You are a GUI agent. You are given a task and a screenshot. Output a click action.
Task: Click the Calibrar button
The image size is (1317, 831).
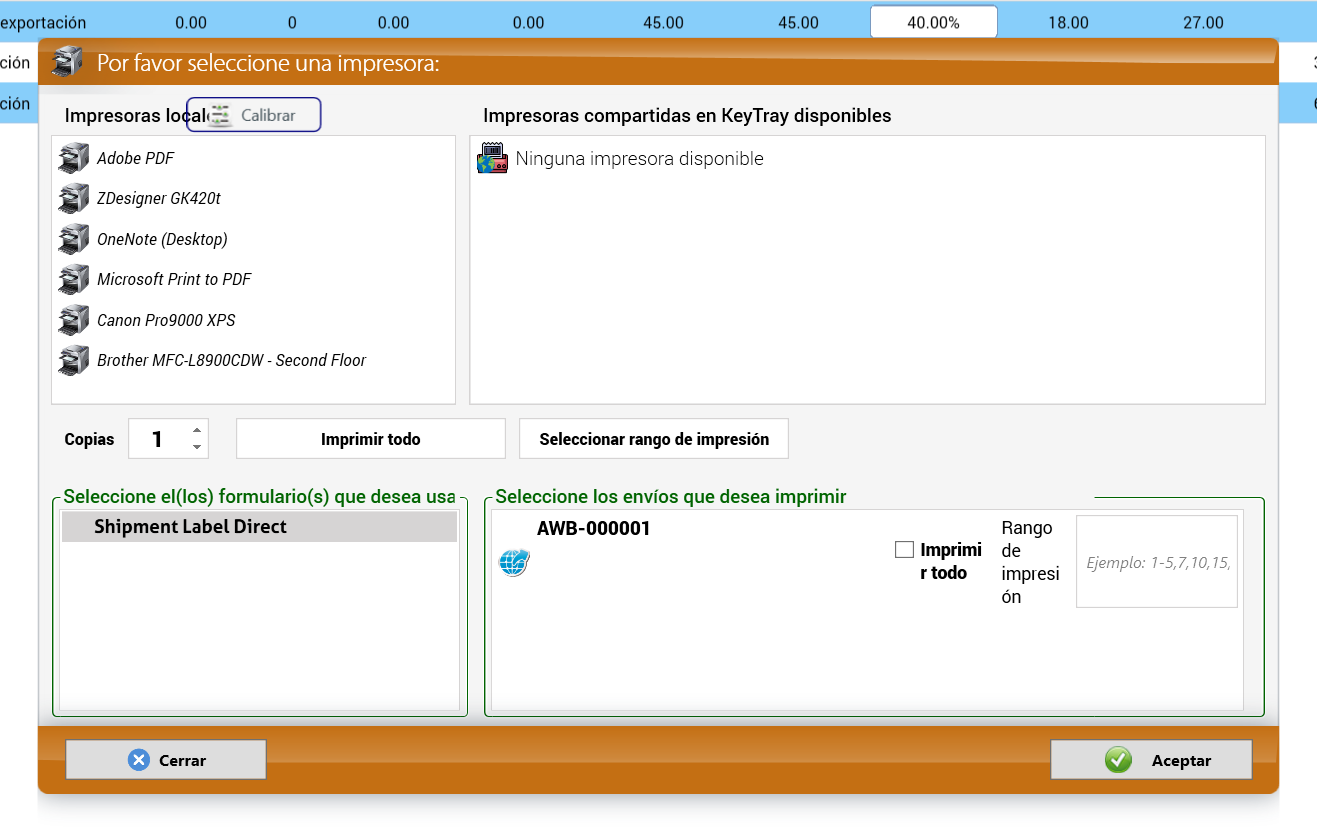[254, 115]
